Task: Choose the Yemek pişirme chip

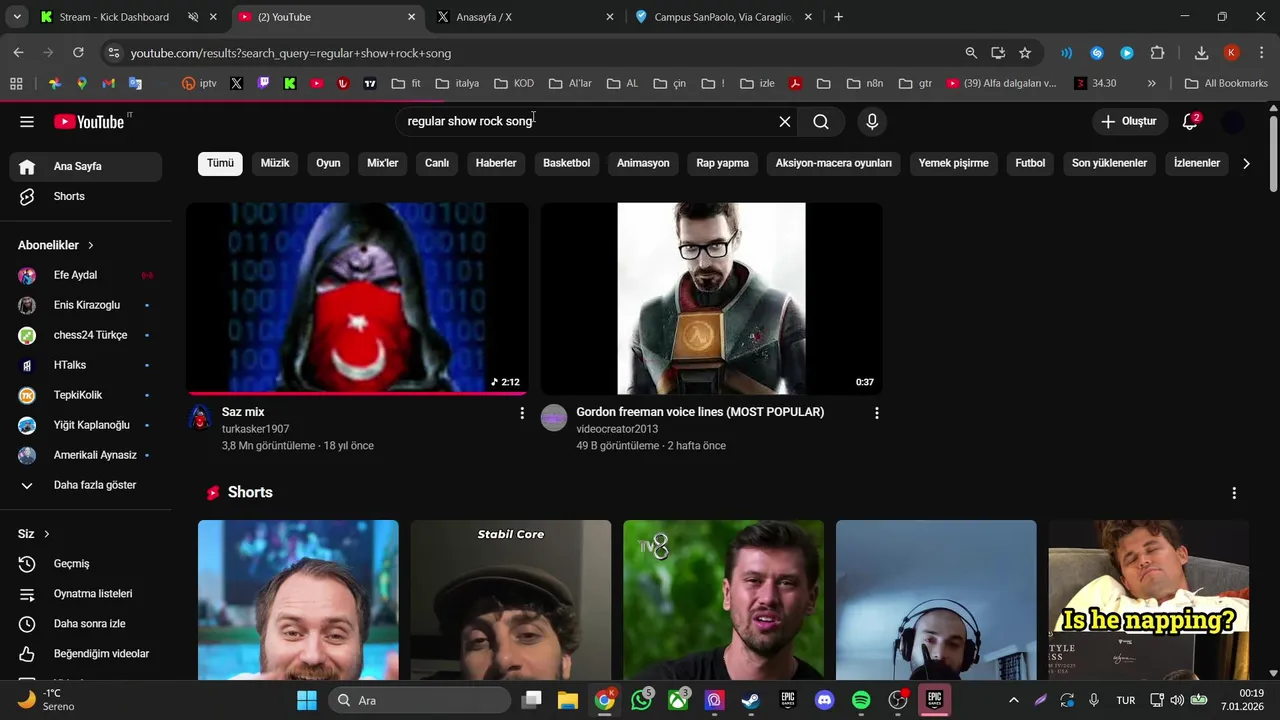Action: (x=953, y=163)
